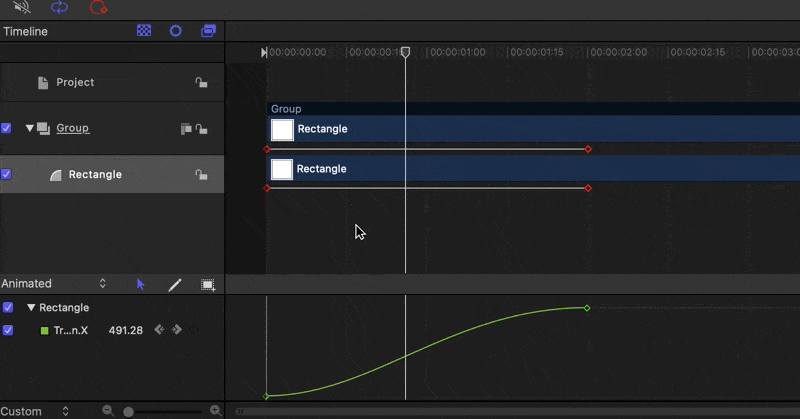Select the Tr...n.X parameter name
800x419 pixels.
pos(71,331)
